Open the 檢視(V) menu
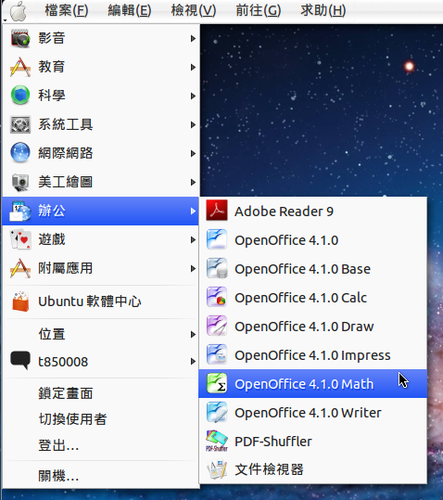Viewport: 443px width, 500px height. click(193, 11)
